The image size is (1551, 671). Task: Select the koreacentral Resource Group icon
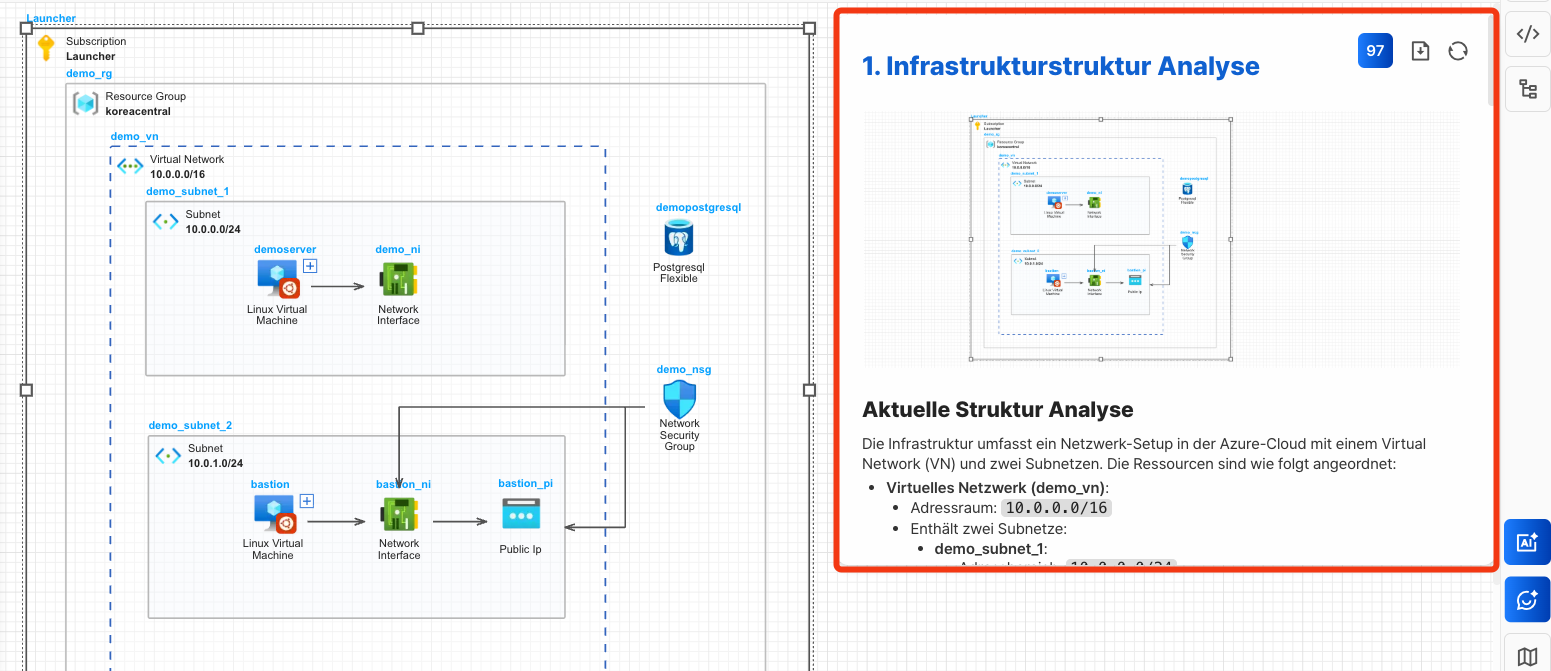point(85,103)
